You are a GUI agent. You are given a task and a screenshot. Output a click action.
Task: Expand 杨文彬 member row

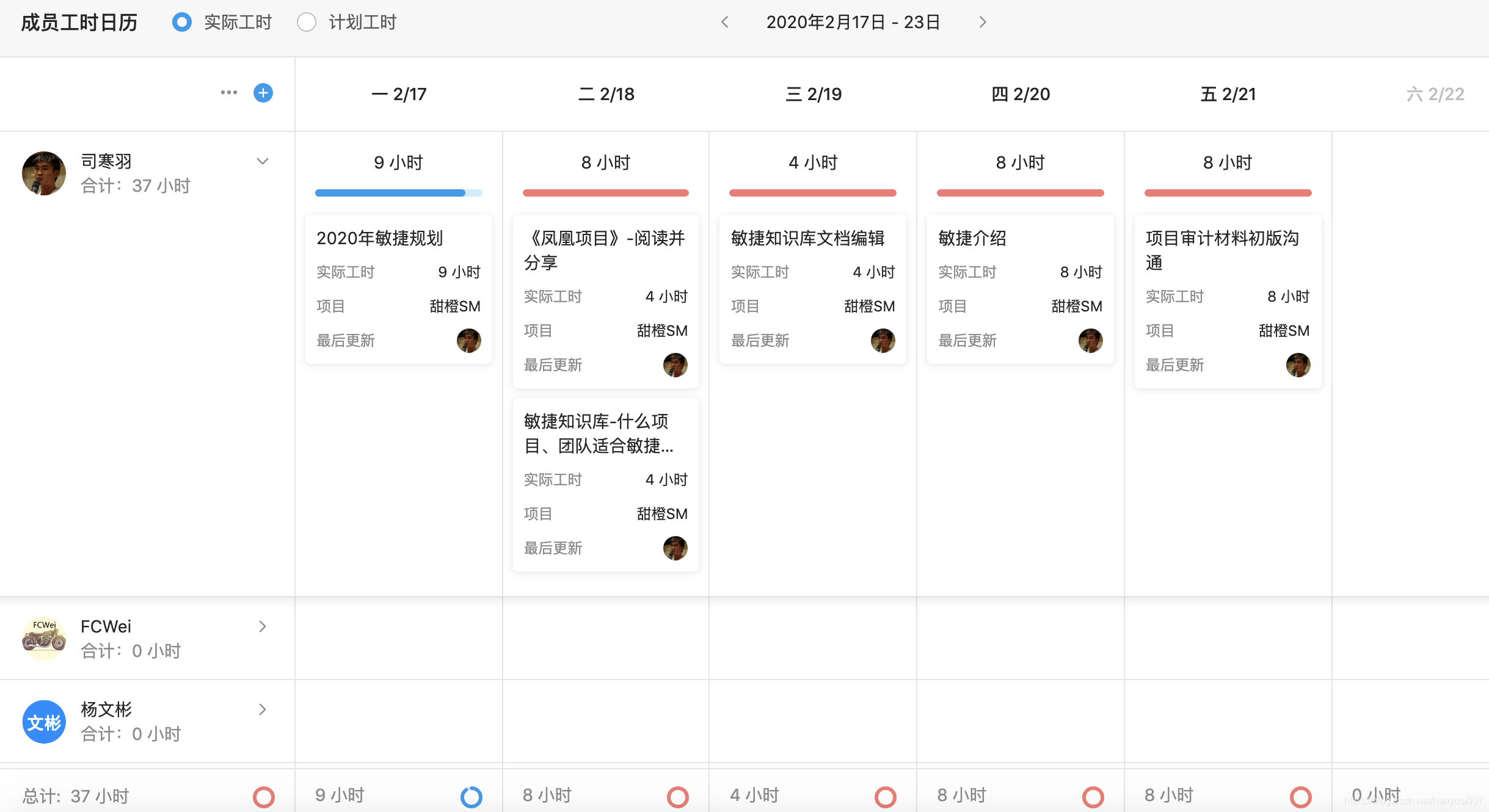click(263, 709)
